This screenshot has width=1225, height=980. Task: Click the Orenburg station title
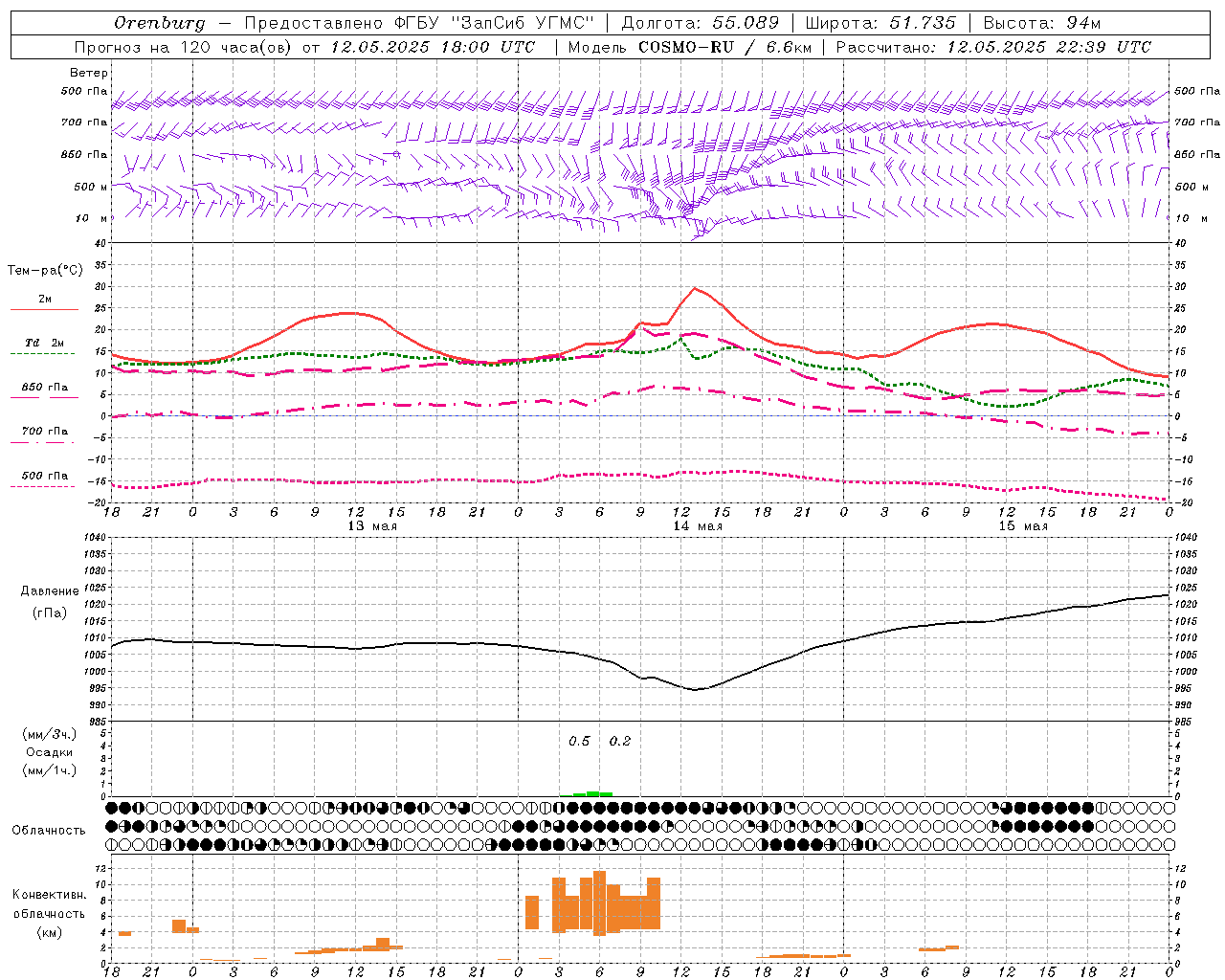pos(160,22)
